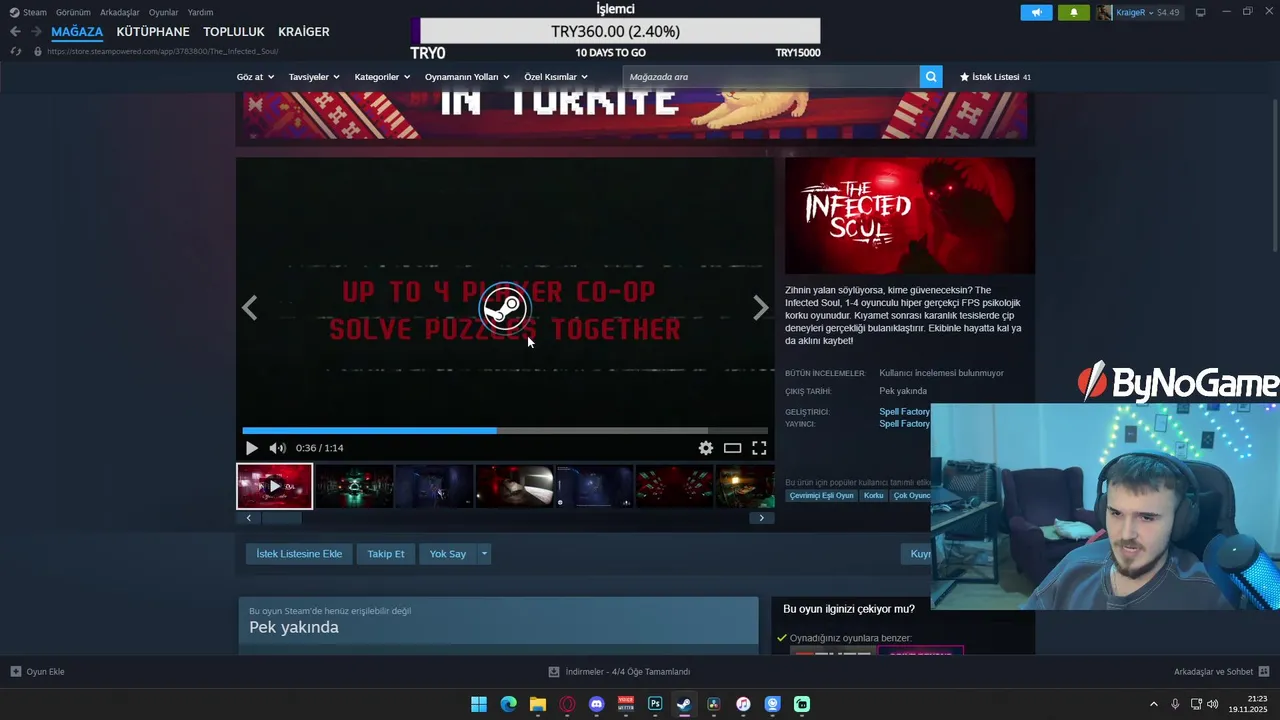Reload the store page
This screenshot has height=720, width=1280.
click(x=15, y=51)
